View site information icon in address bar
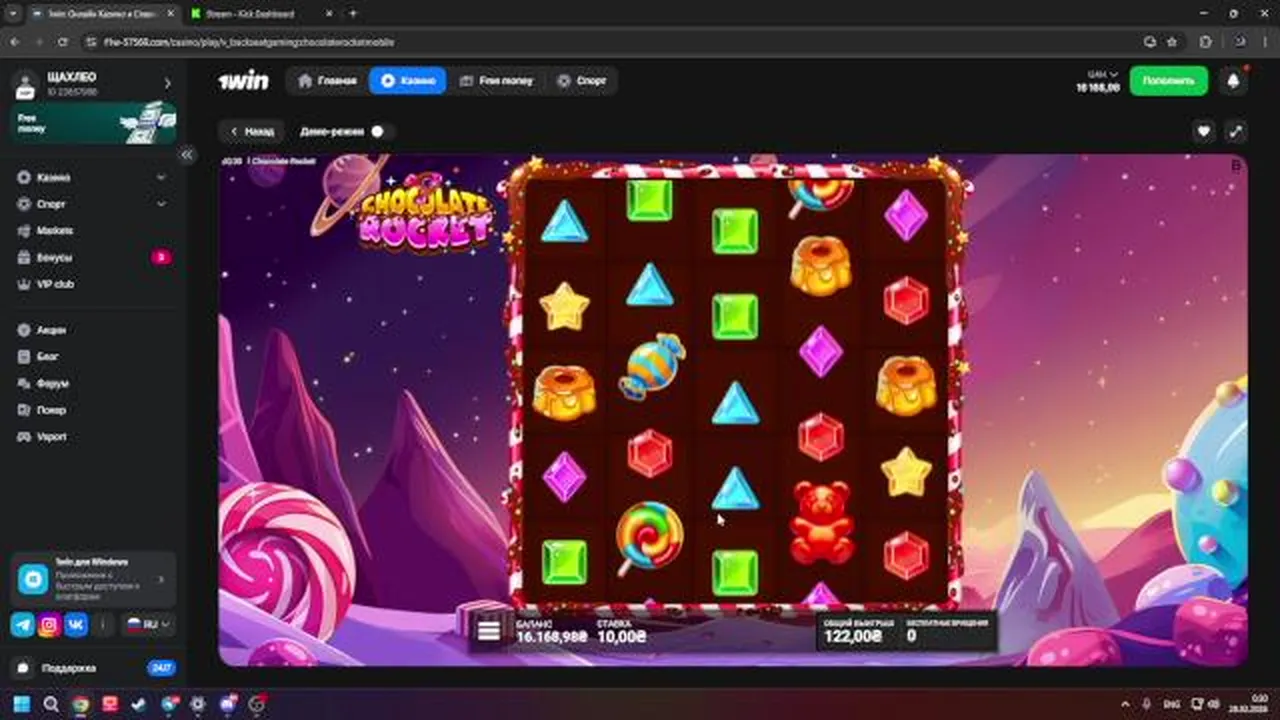The height and width of the screenshot is (720, 1280). [91, 42]
